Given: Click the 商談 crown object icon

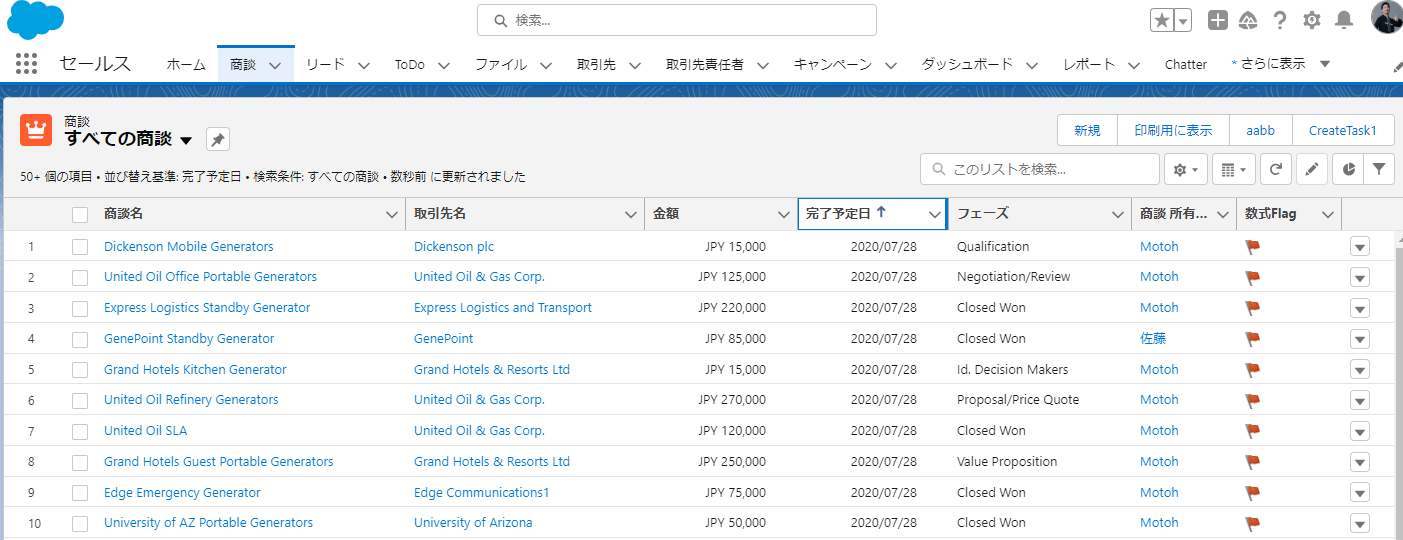Looking at the screenshot, I should (36, 131).
